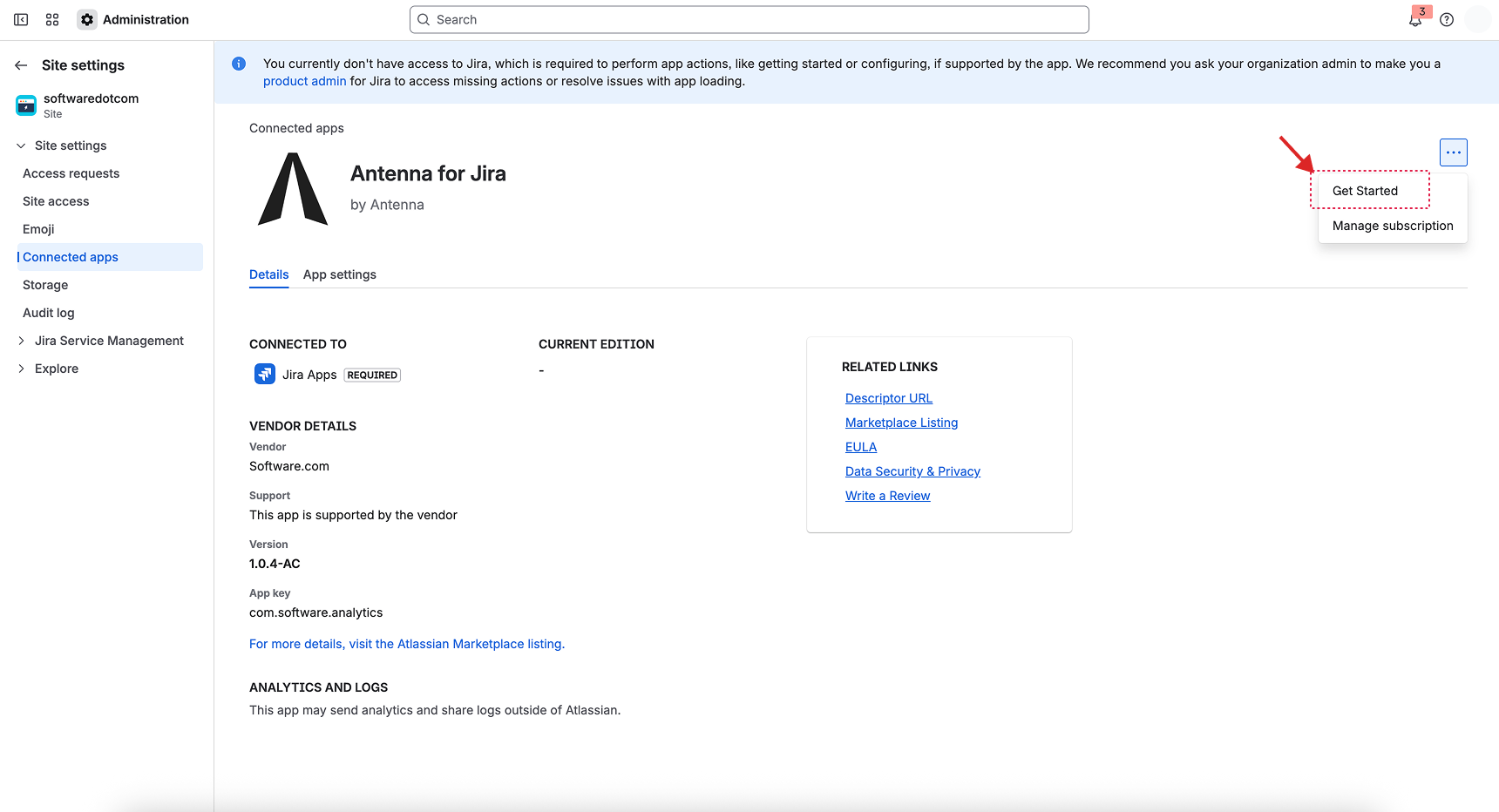Viewport: 1499px width, 812px height.
Task: Click the Antenna for Jira logo
Action: pyautogui.click(x=293, y=189)
